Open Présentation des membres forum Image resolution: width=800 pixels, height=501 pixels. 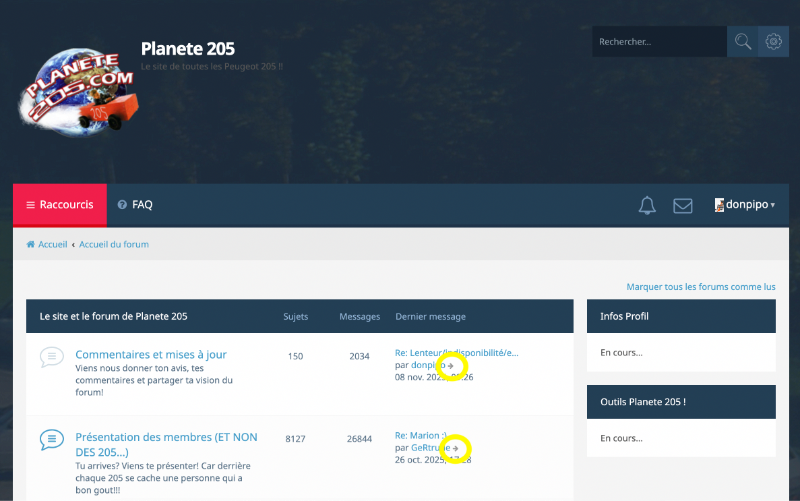pos(158,438)
